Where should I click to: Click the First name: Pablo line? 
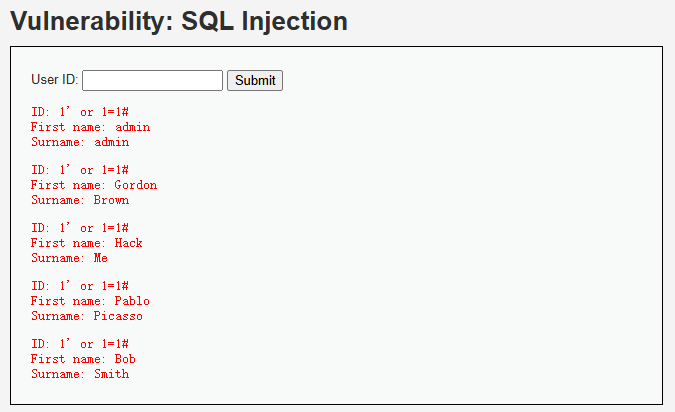pyautogui.click(x=90, y=301)
